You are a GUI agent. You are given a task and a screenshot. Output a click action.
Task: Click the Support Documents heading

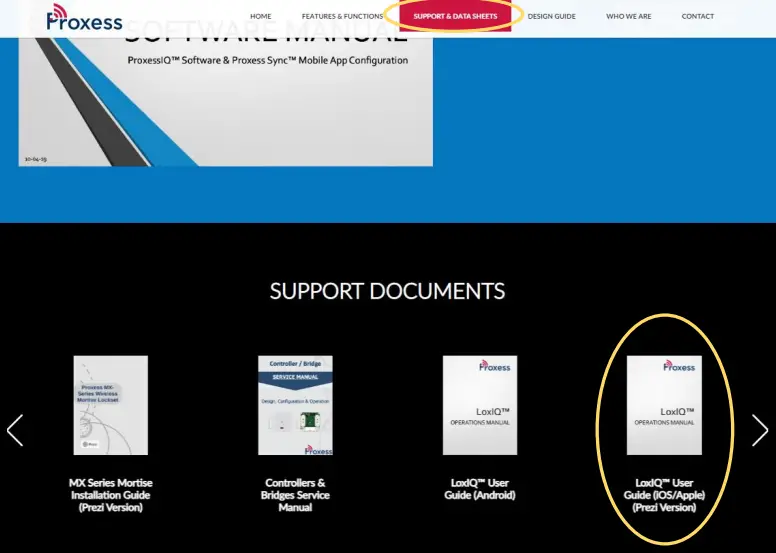click(x=388, y=291)
